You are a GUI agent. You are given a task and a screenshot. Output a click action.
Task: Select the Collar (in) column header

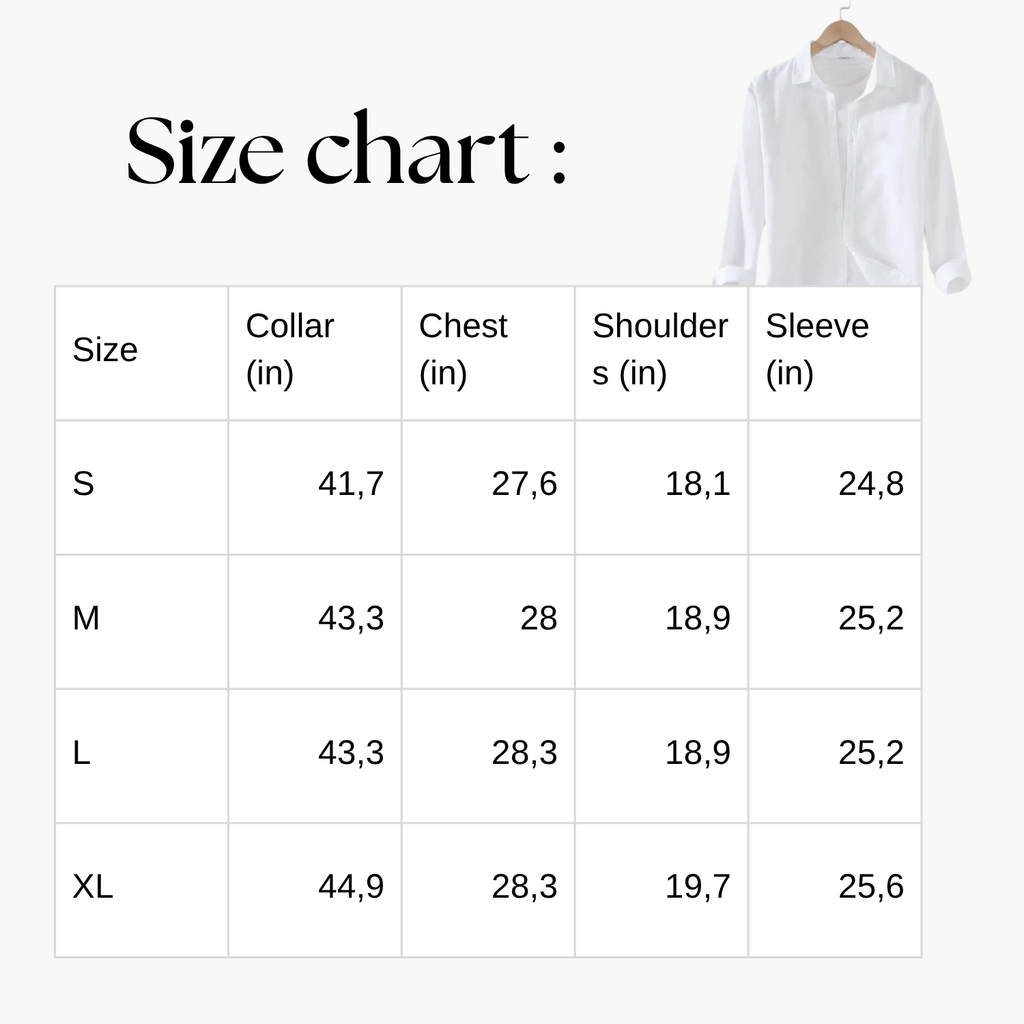coord(290,349)
